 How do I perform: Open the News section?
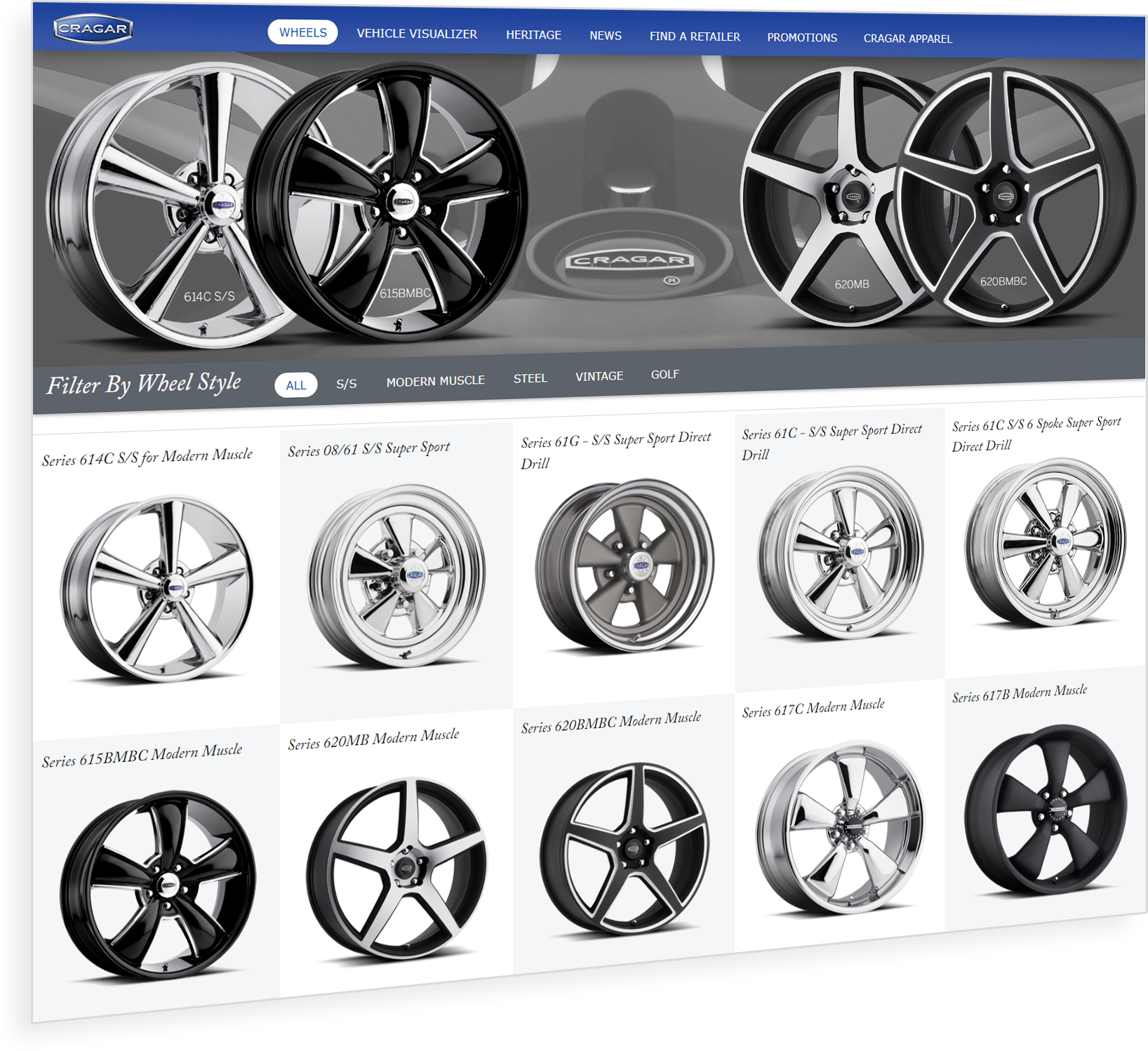(606, 35)
